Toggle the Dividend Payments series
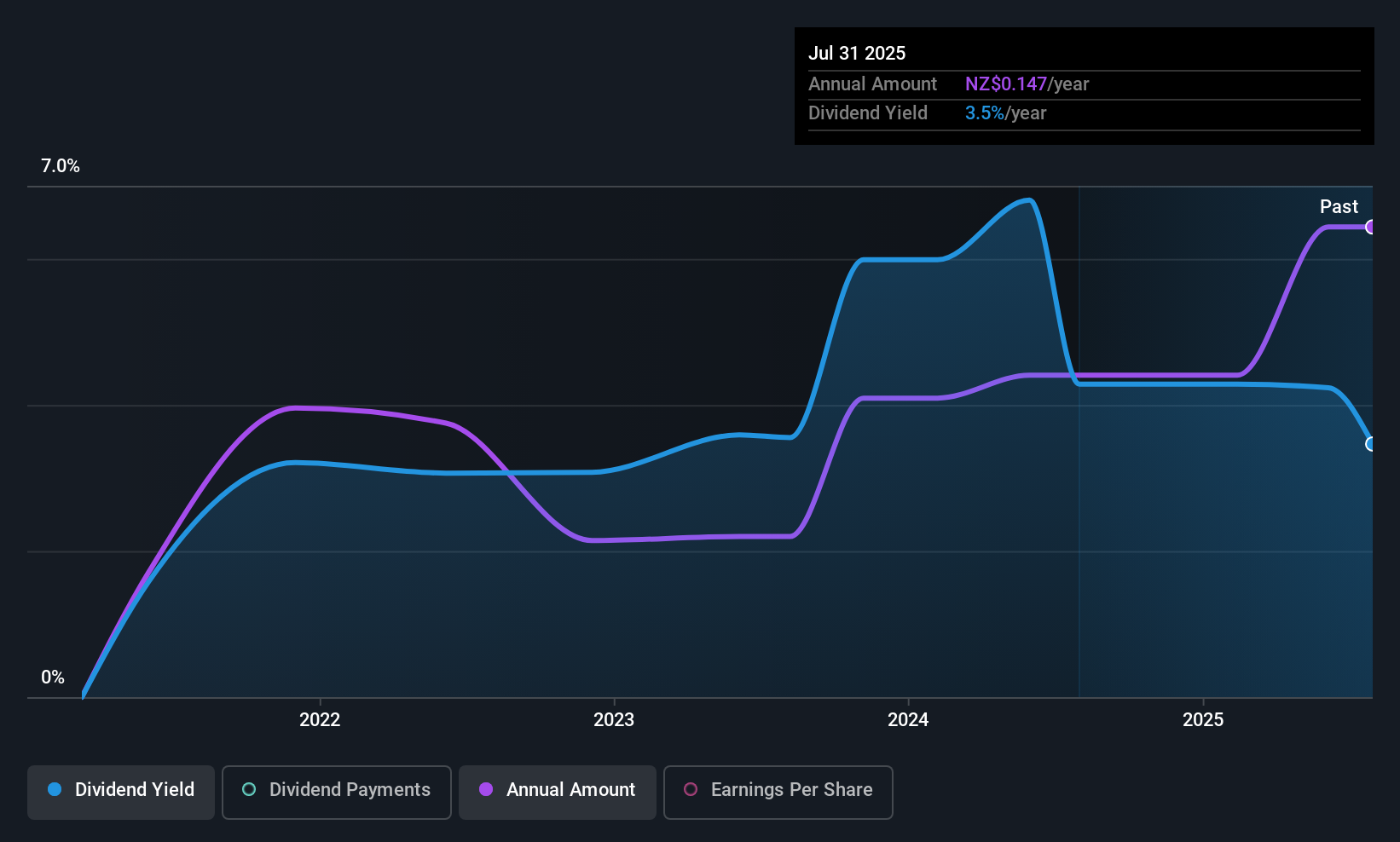Screen dimensions: 1400x842 click(337, 793)
